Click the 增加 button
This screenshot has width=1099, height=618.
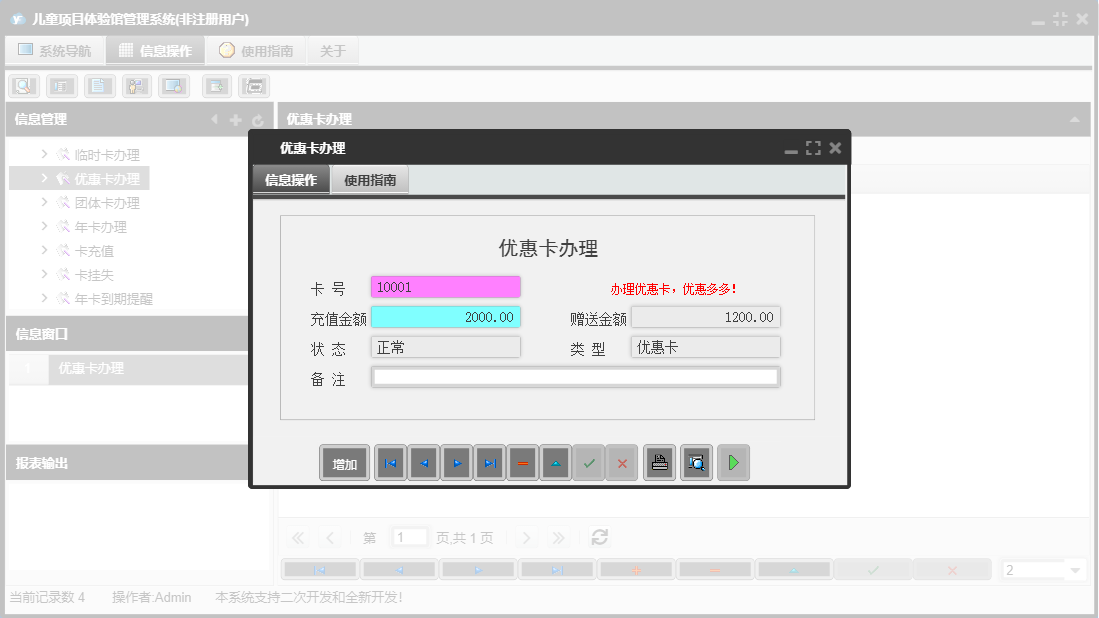click(343, 462)
